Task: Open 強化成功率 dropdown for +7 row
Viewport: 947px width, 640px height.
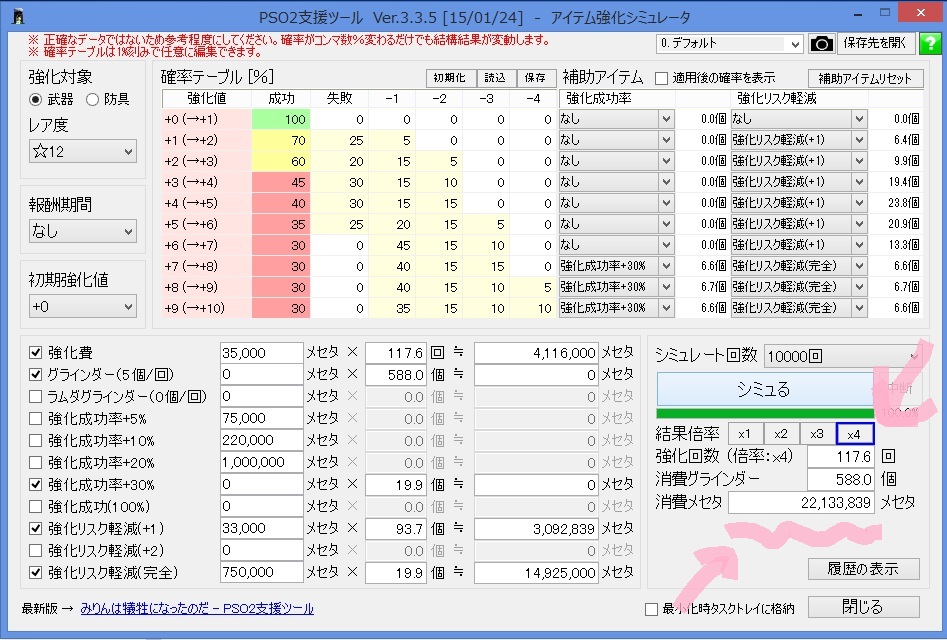Action: 615,266
